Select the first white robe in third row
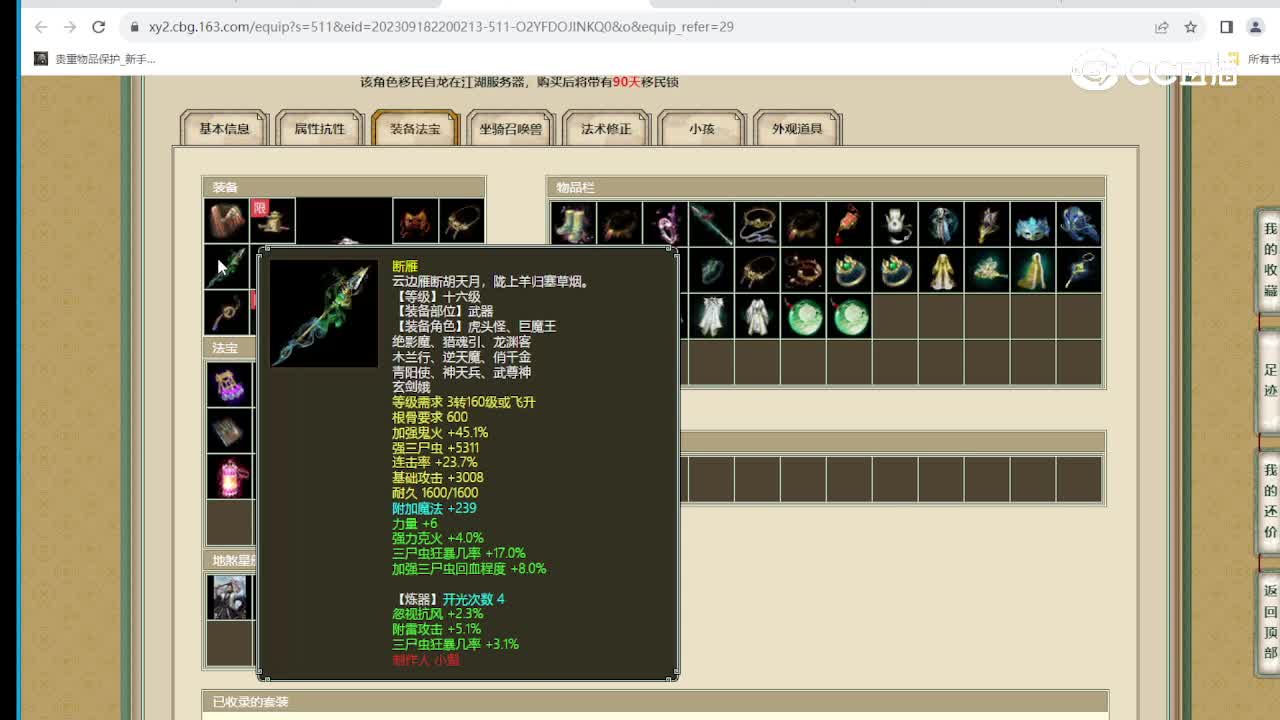This screenshot has width=1280, height=720. tap(711, 316)
